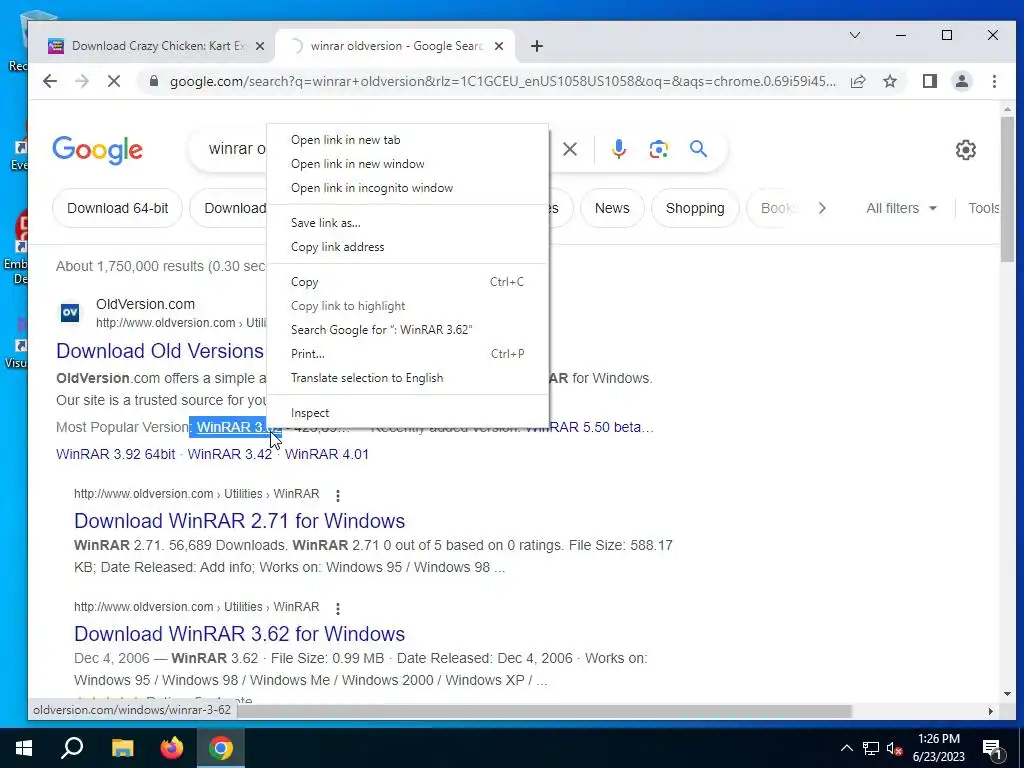
Task: Select Translate selection to English
Action: pyautogui.click(x=408, y=378)
